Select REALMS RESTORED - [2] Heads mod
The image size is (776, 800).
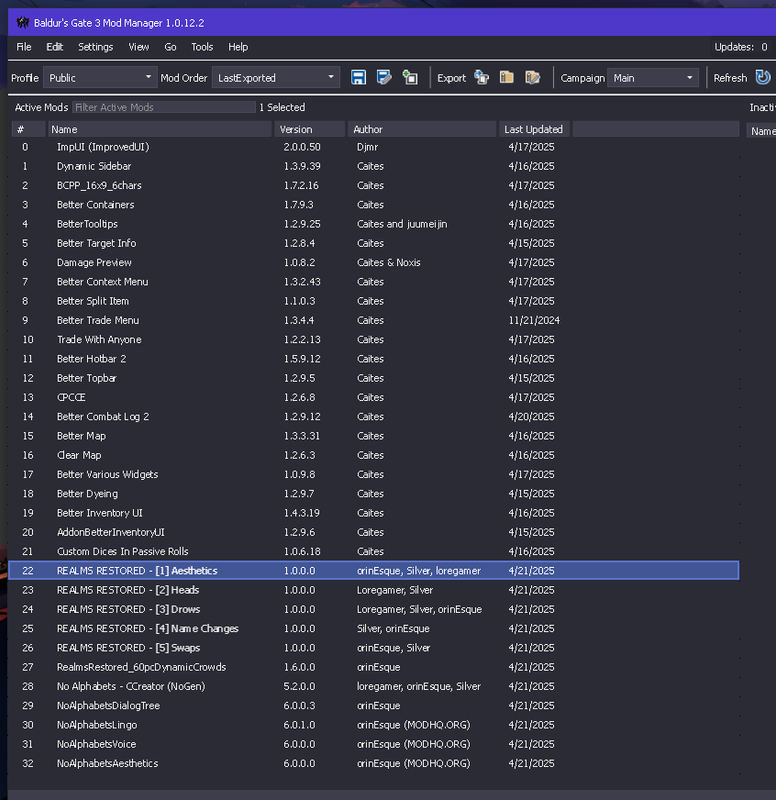[x=374, y=590]
